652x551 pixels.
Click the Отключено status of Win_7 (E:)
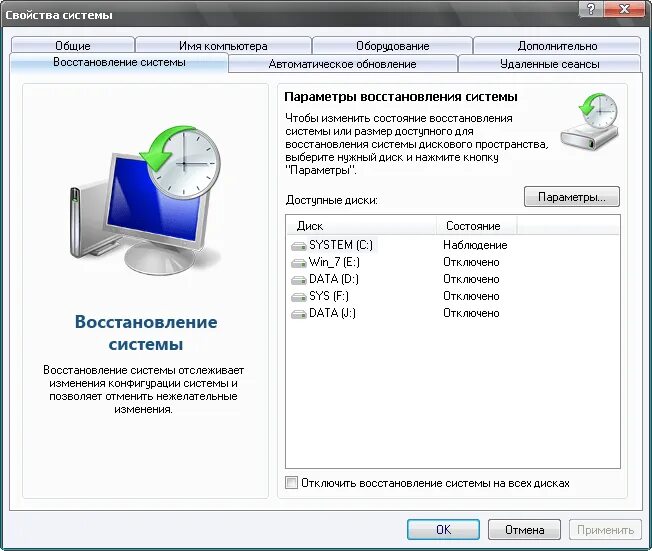[x=471, y=262]
